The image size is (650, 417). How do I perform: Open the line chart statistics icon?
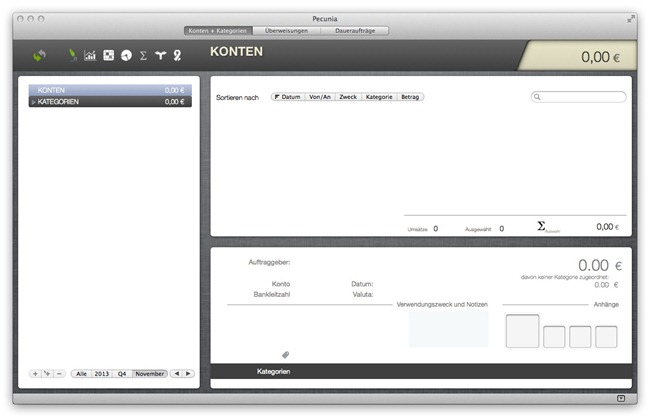tap(90, 56)
